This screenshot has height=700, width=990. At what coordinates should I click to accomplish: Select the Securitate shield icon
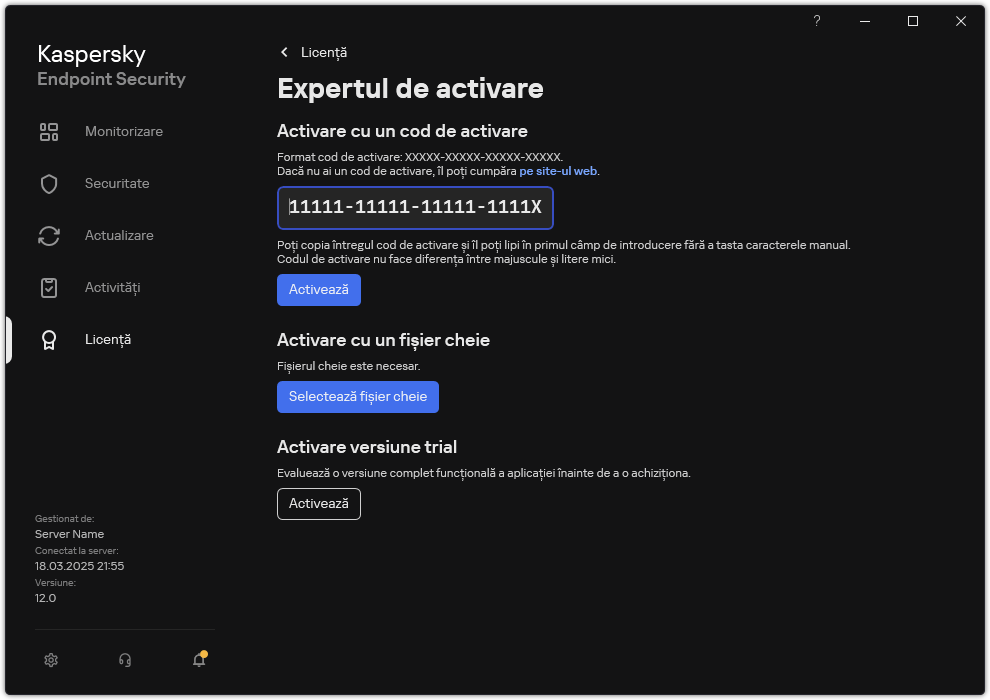(x=49, y=183)
